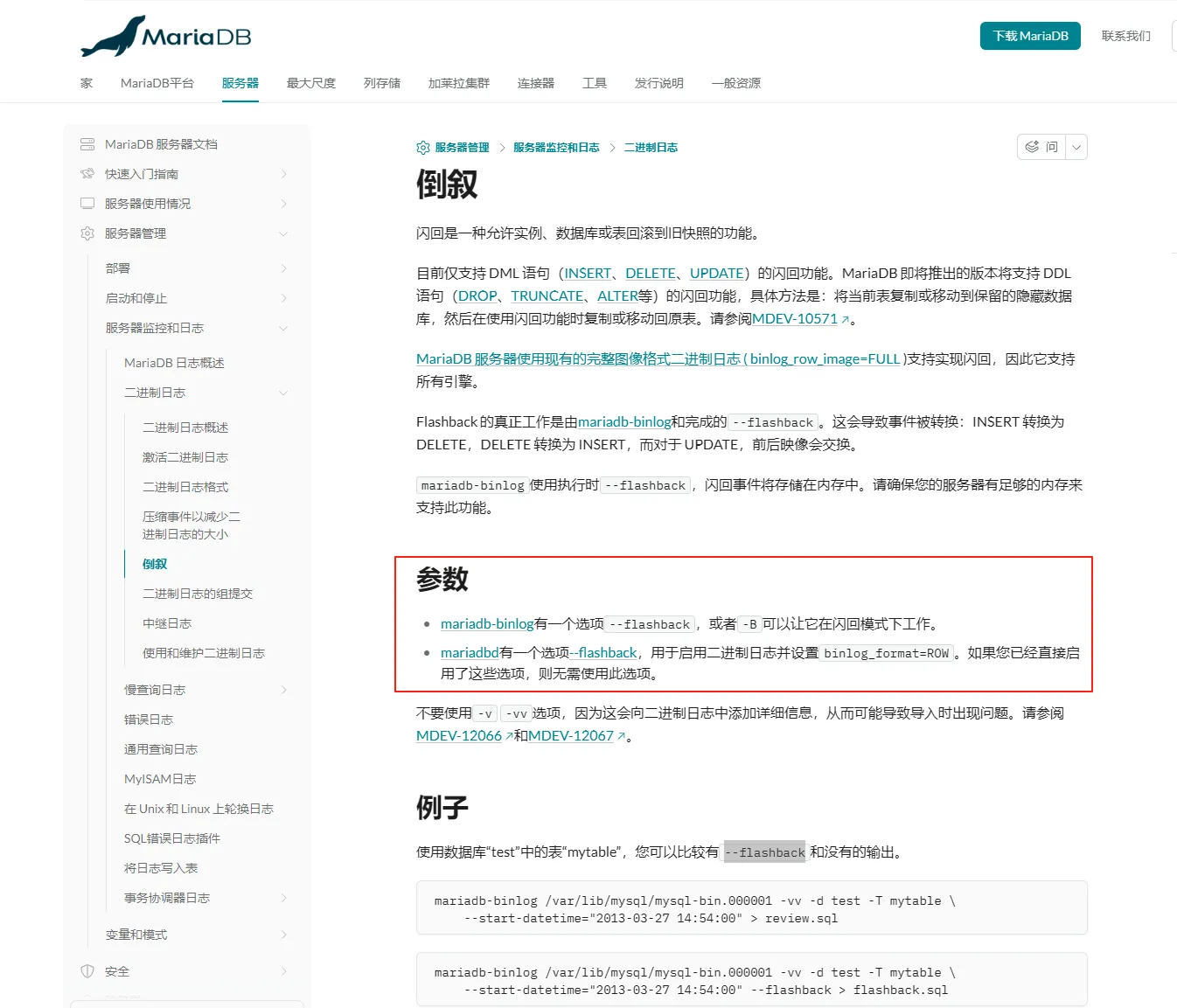
Task: Expand the 部署 section chevron
Action: click(283, 268)
